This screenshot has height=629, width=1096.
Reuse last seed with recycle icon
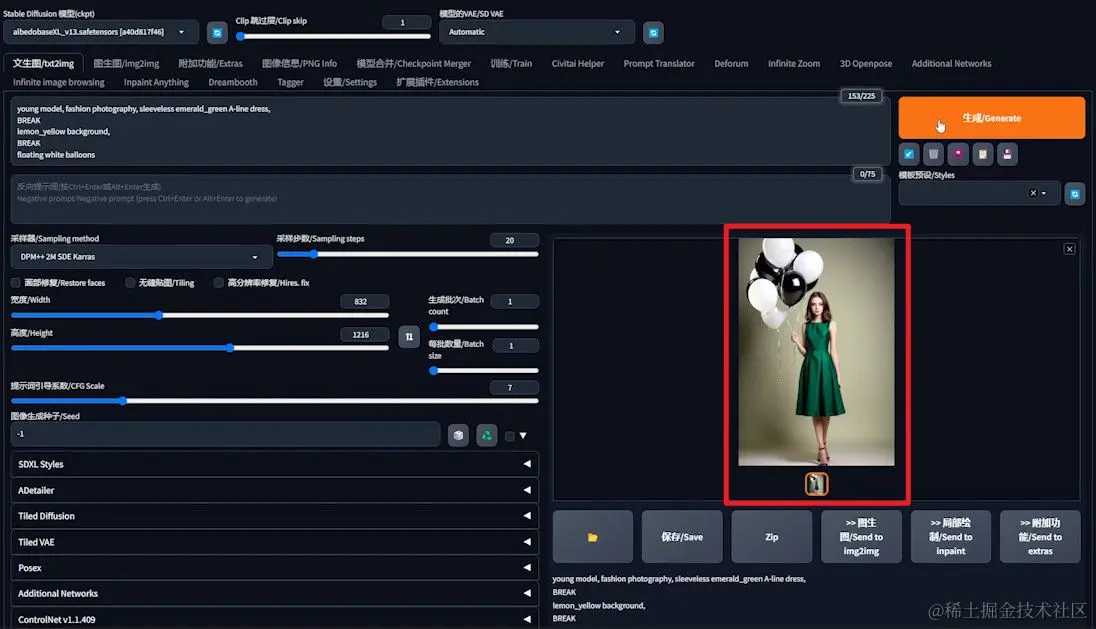coord(486,435)
